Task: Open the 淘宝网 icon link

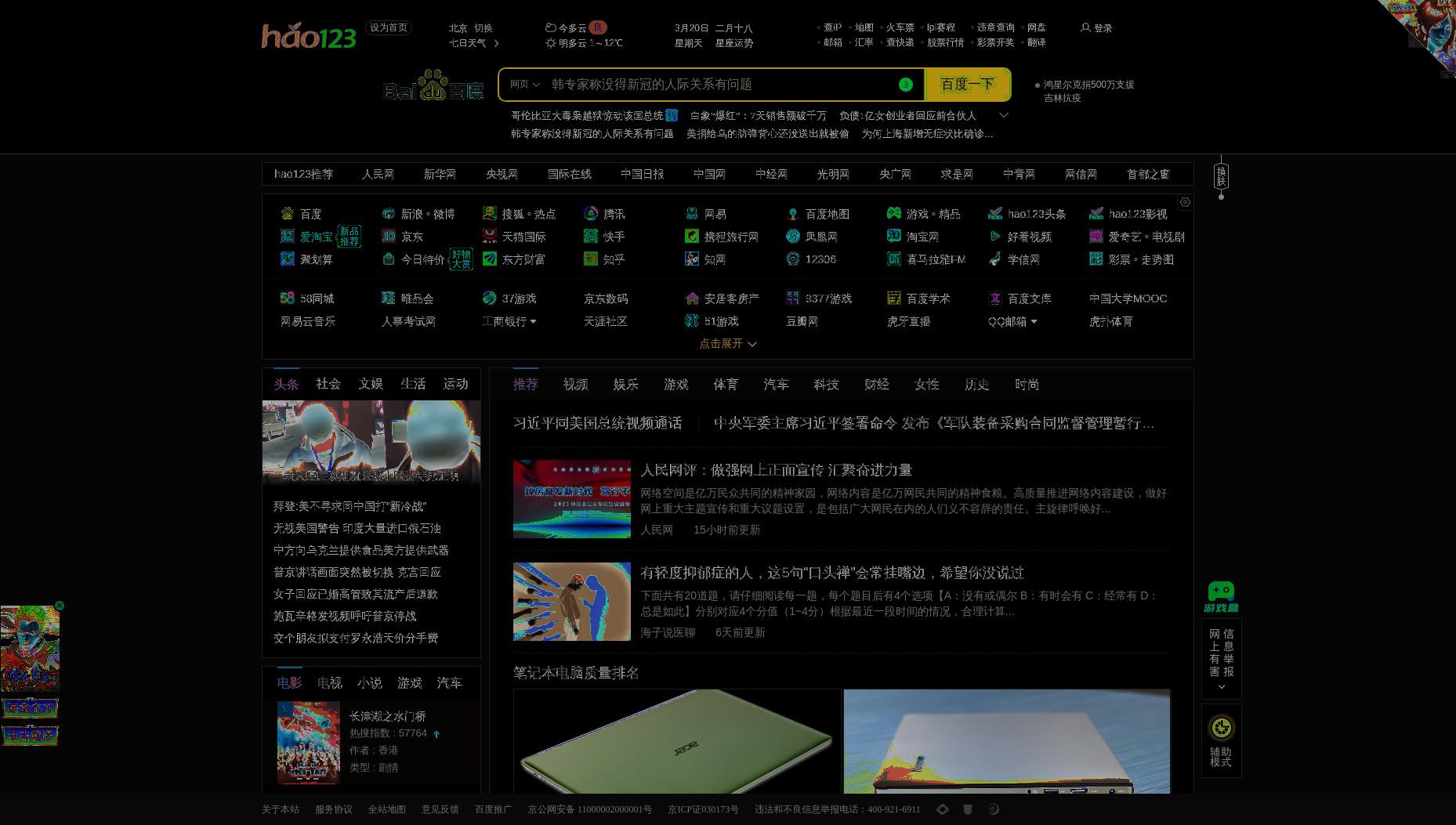Action: (894, 236)
